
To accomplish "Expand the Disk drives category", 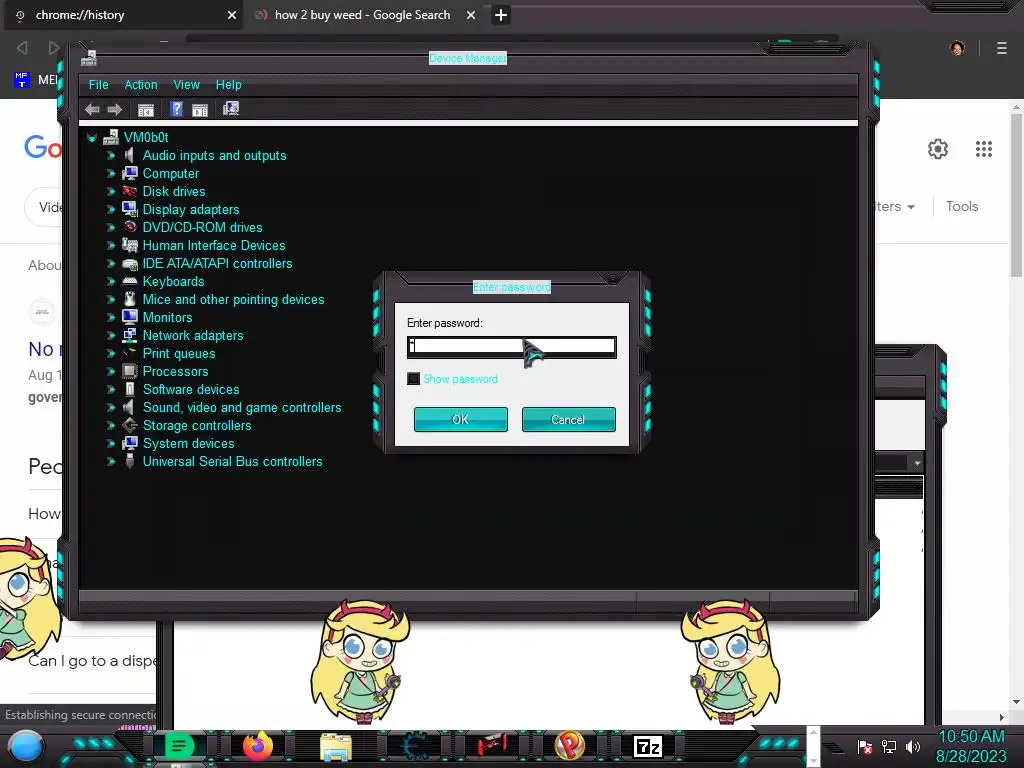I will pyautogui.click(x=110, y=191).
